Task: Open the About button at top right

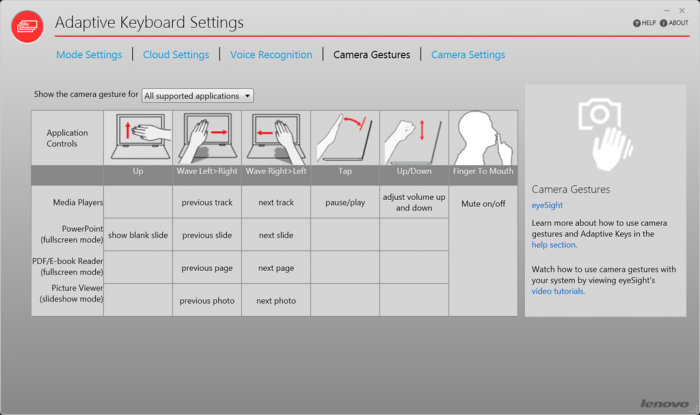Action: click(x=674, y=23)
